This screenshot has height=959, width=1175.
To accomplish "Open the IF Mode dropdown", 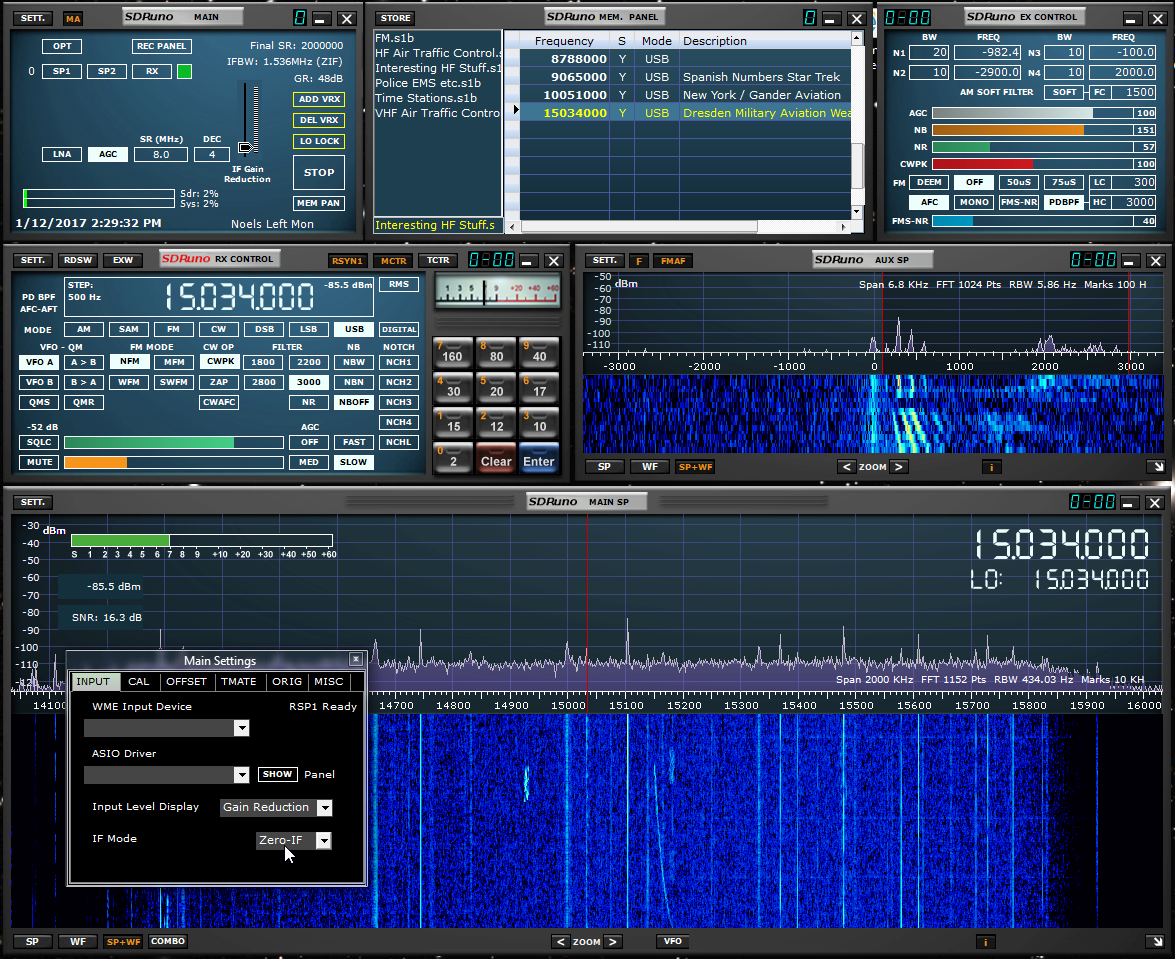I will tap(323, 841).
